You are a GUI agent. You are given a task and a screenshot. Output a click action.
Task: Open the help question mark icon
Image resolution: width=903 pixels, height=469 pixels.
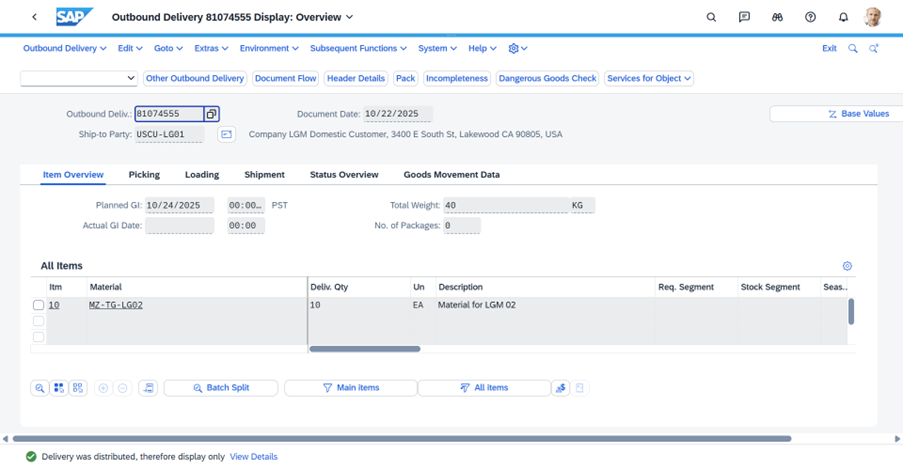pos(810,17)
